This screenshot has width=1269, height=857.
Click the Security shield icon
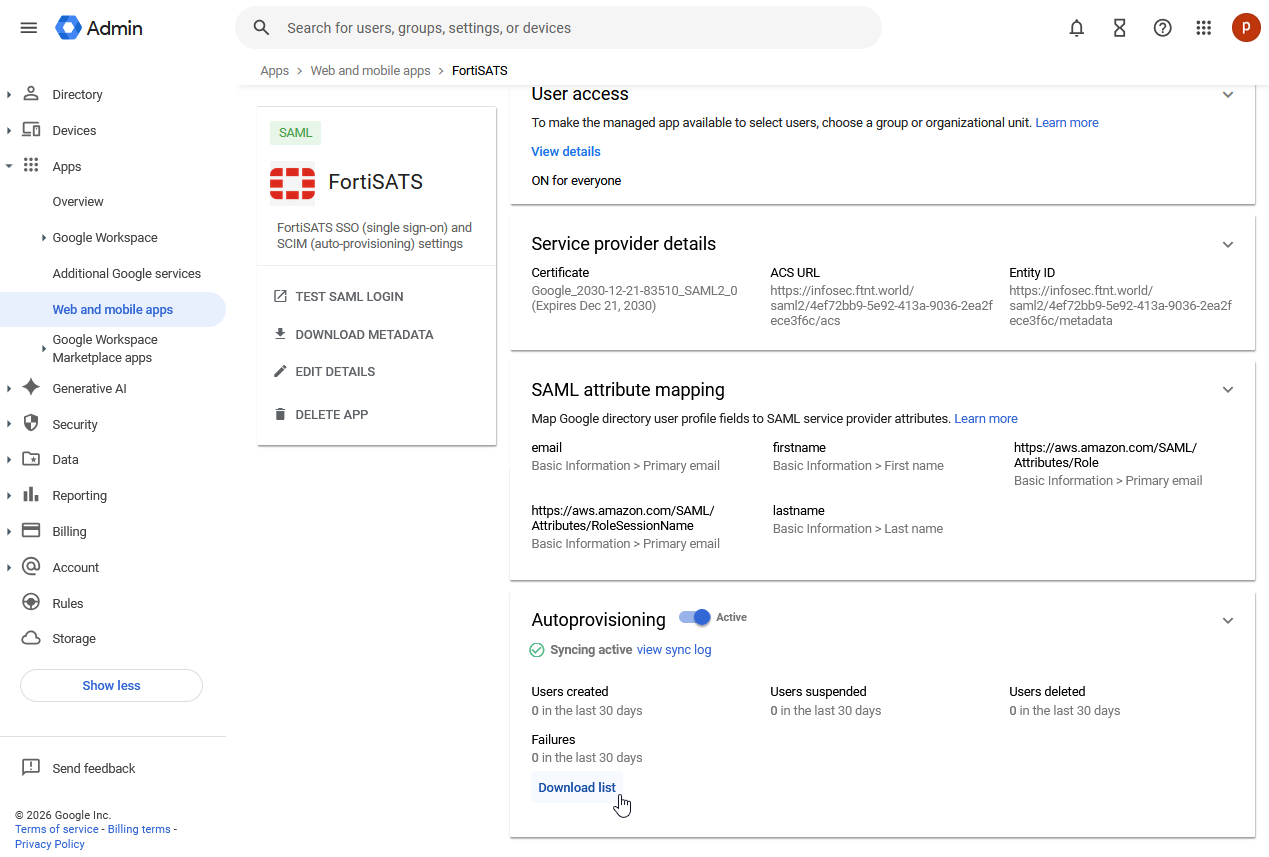click(x=31, y=424)
